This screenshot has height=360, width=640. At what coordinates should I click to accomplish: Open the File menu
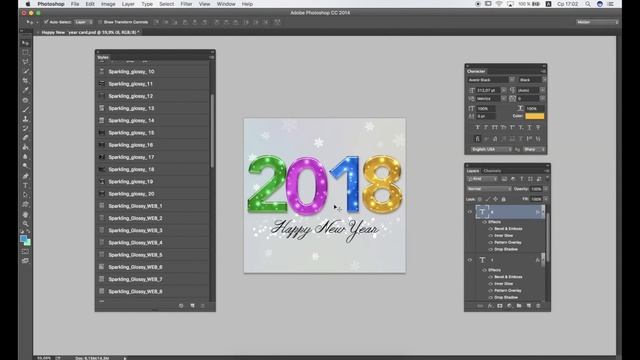click(x=75, y=4)
